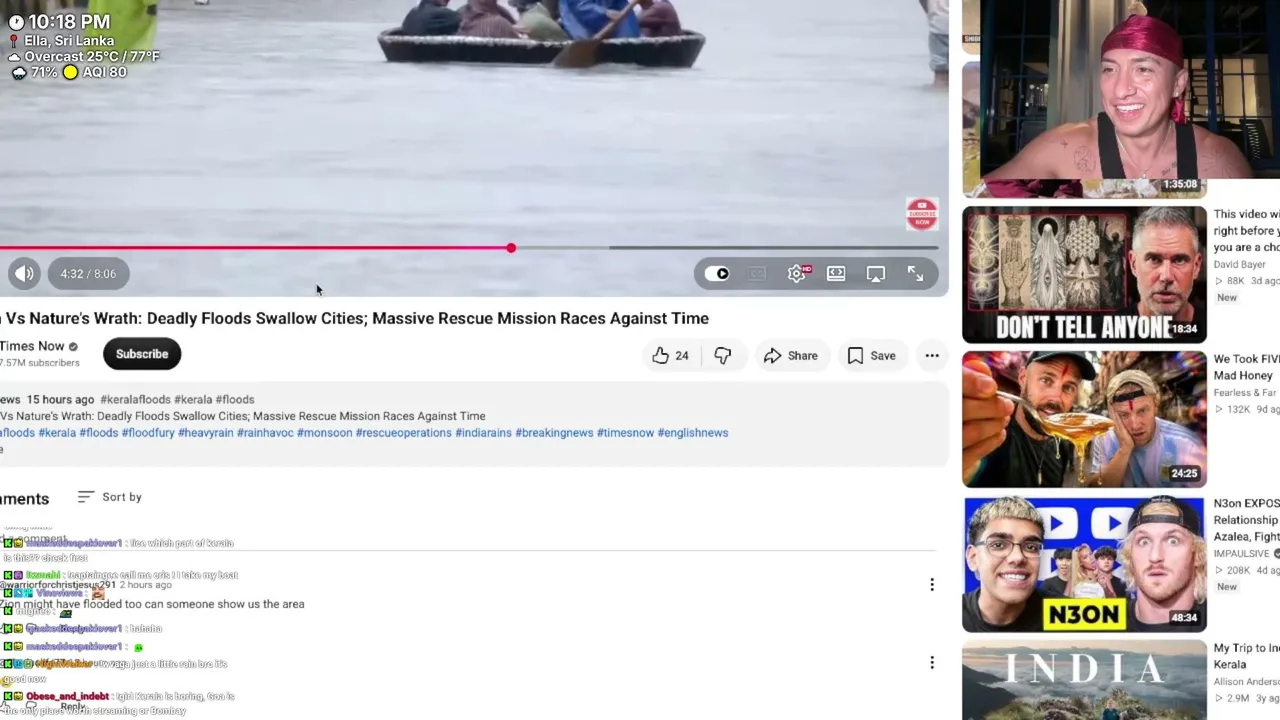Screen dimensions: 1280x720
Task: Click the streamer webcam overlay
Action: click(1129, 90)
